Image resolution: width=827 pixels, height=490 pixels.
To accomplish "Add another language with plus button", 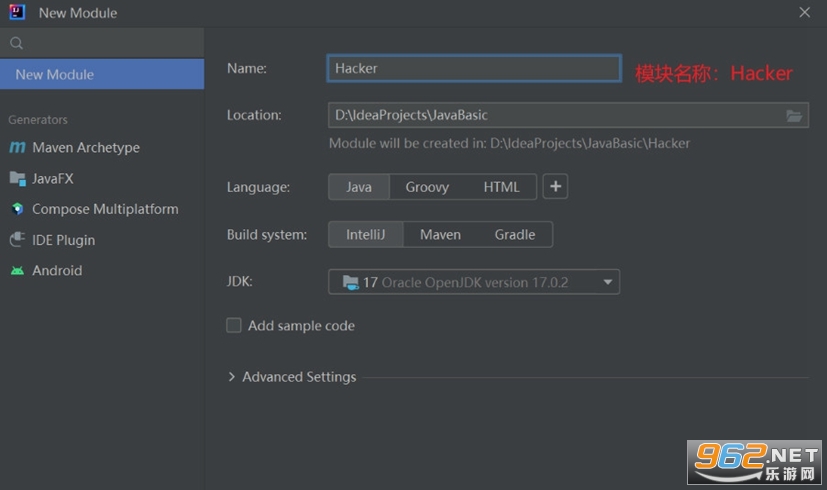I will (x=555, y=186).
